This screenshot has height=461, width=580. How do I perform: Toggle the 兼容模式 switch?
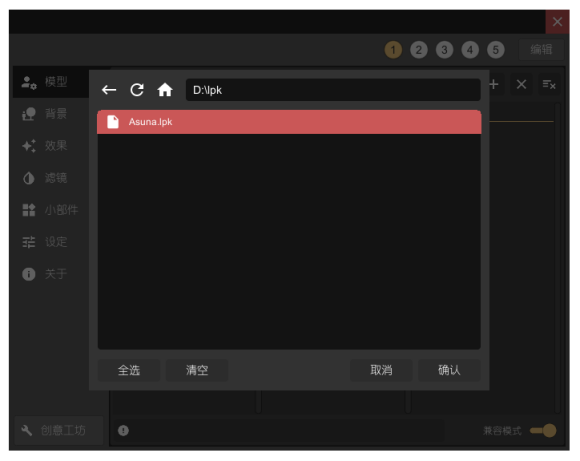pos(543,431)
